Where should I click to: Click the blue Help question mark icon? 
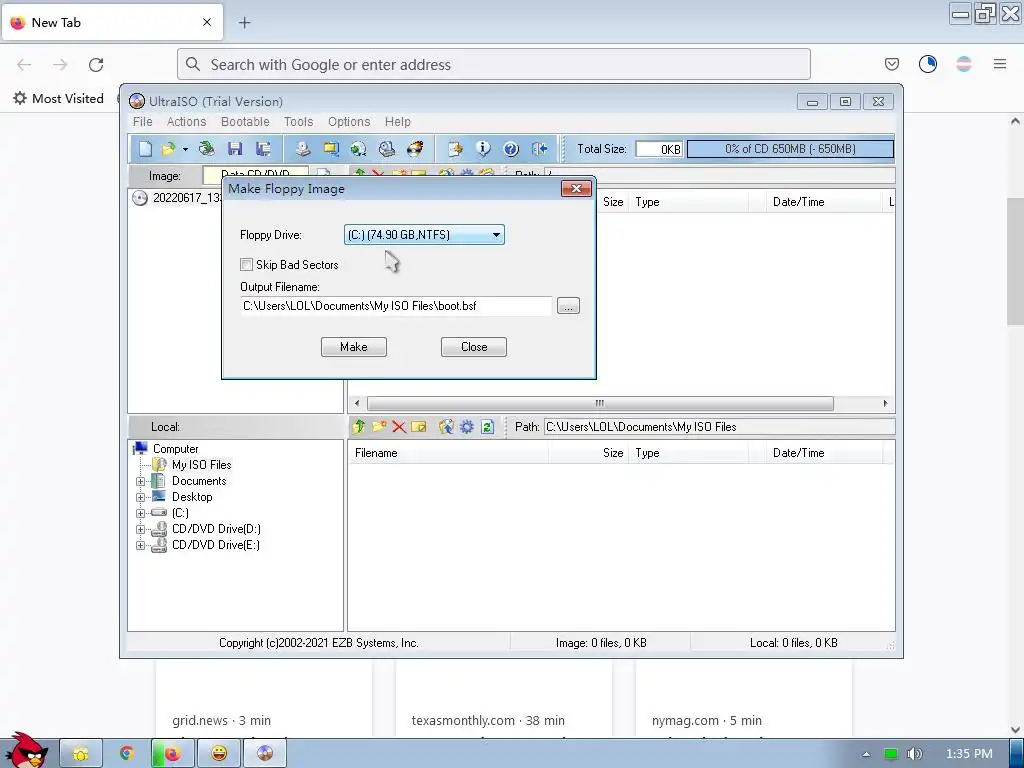[511, 149]
